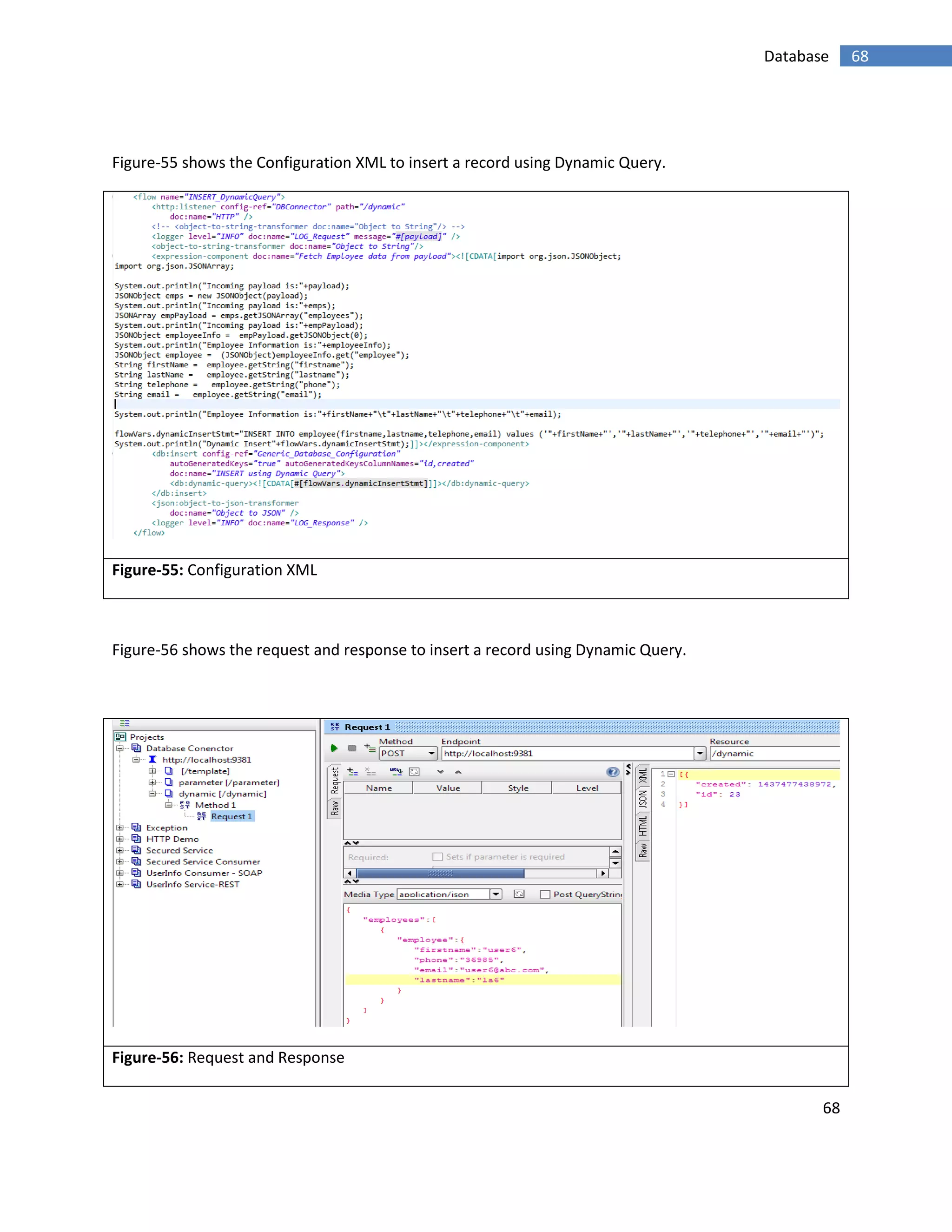Screen dimensions: 952x1232
Task: Click scroll-down arrow of parameter details pane
Action: coord(615,862)
